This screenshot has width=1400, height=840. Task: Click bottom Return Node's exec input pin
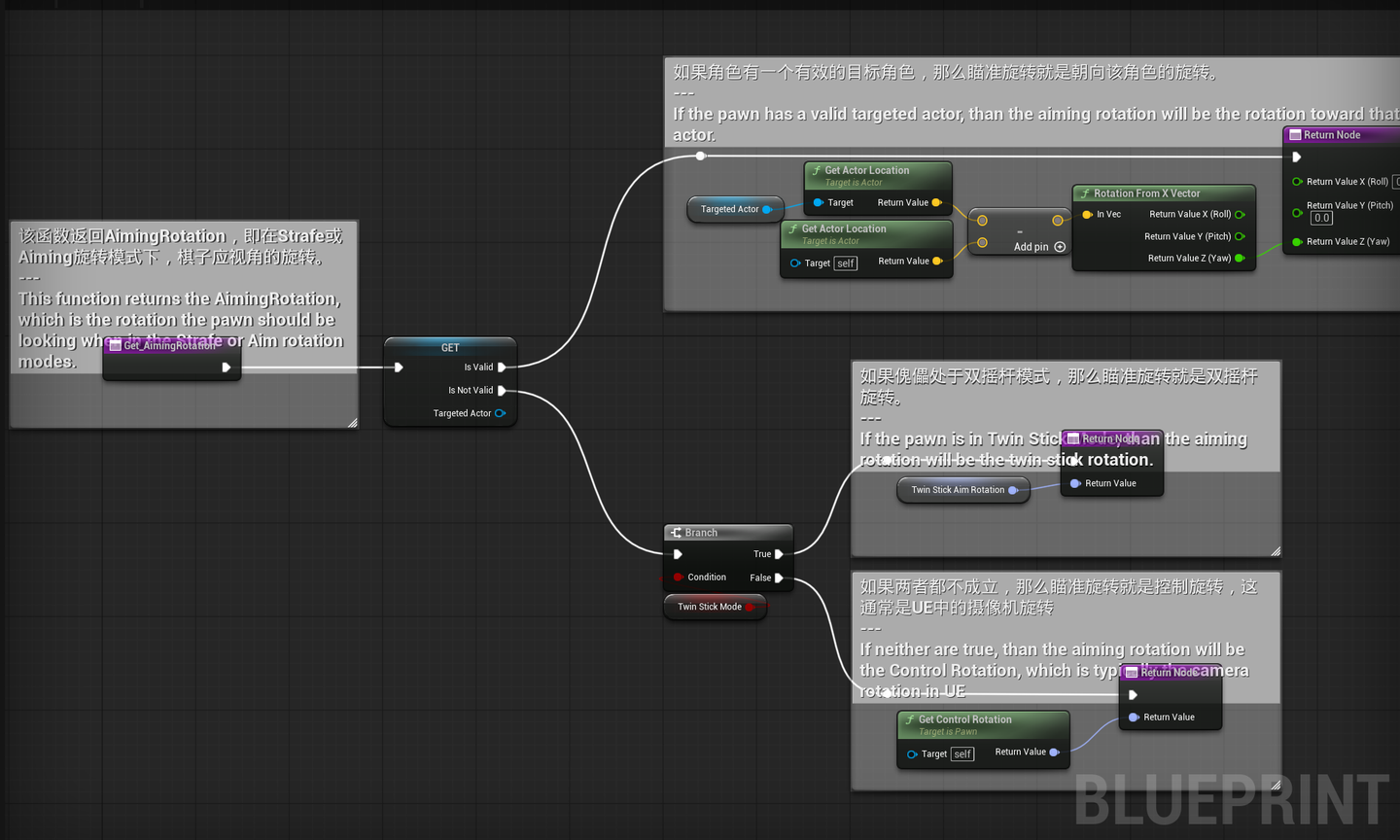[1134, 695]
